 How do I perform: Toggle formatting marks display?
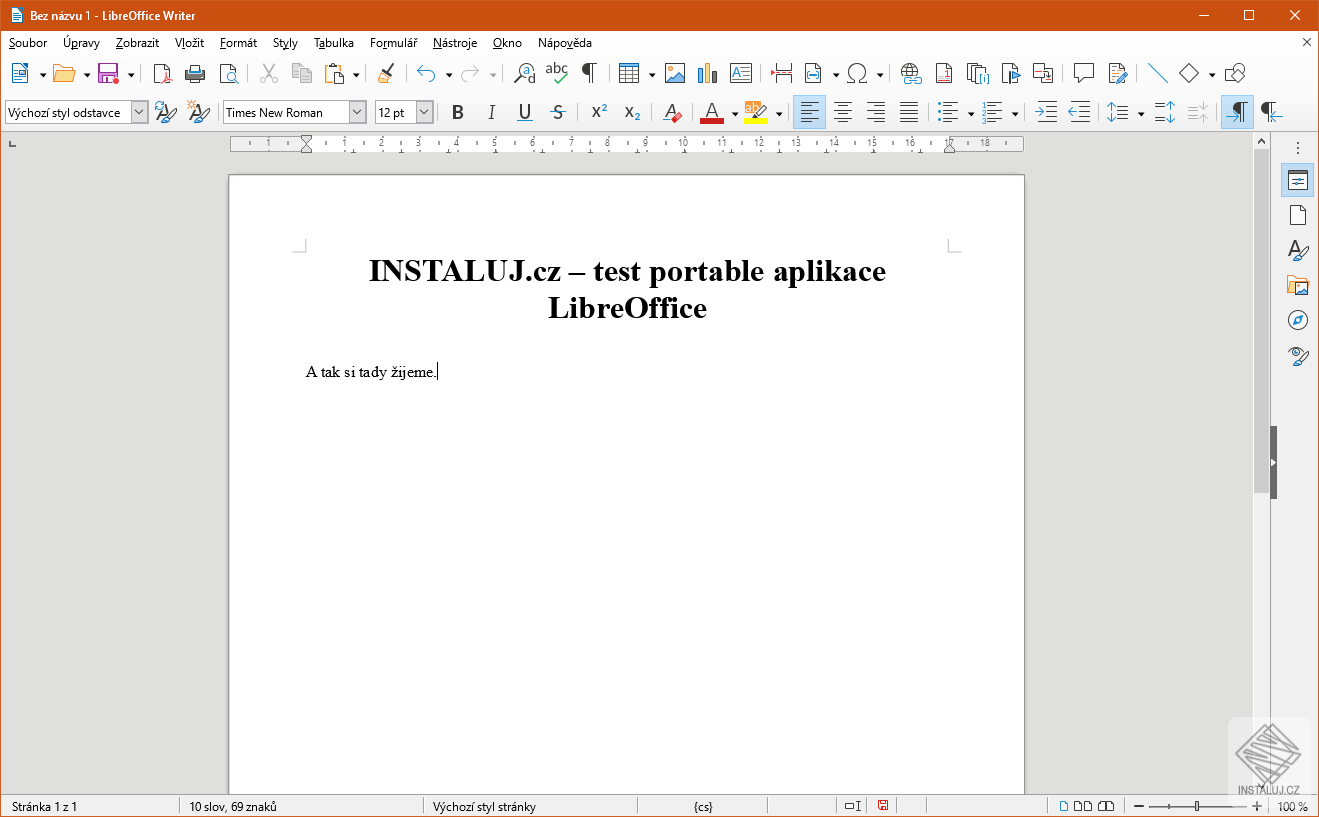590,73
